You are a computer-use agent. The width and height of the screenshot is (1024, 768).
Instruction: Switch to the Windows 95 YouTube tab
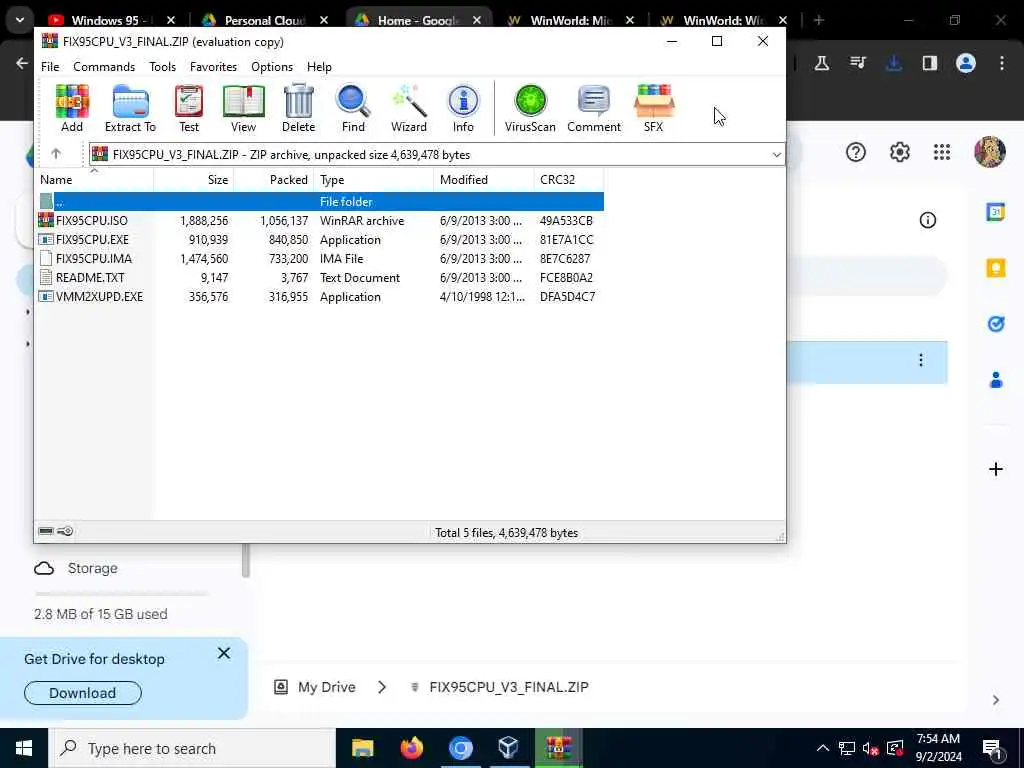point(112,20)
